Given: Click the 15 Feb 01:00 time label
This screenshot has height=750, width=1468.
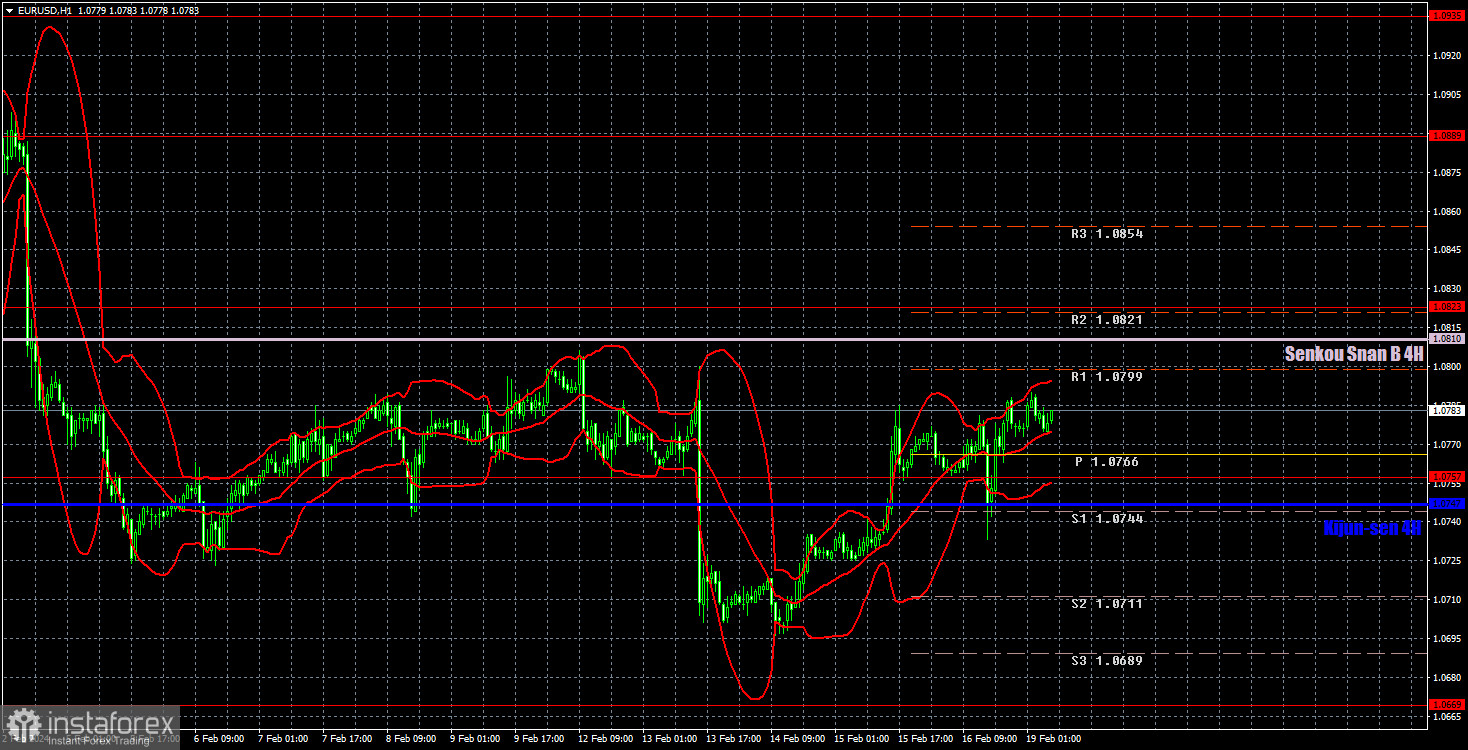Looking at the screenshot, I should tap(862, 739).
